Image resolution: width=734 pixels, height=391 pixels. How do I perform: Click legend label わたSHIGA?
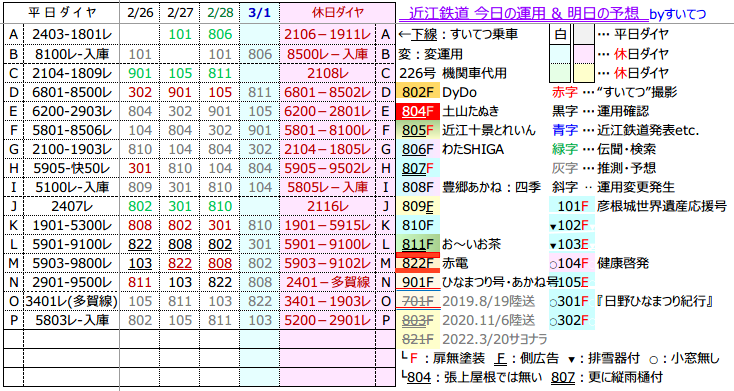pyautogui.click(x=473, y=149)
